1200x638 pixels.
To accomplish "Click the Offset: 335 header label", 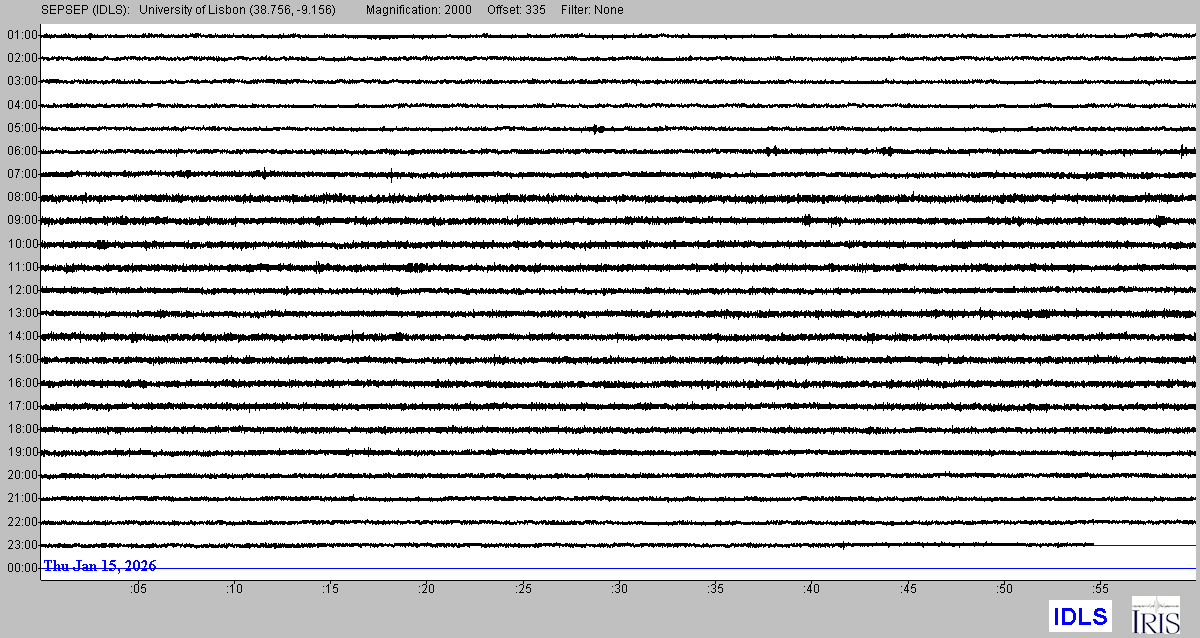I will (x=515, y=10).
